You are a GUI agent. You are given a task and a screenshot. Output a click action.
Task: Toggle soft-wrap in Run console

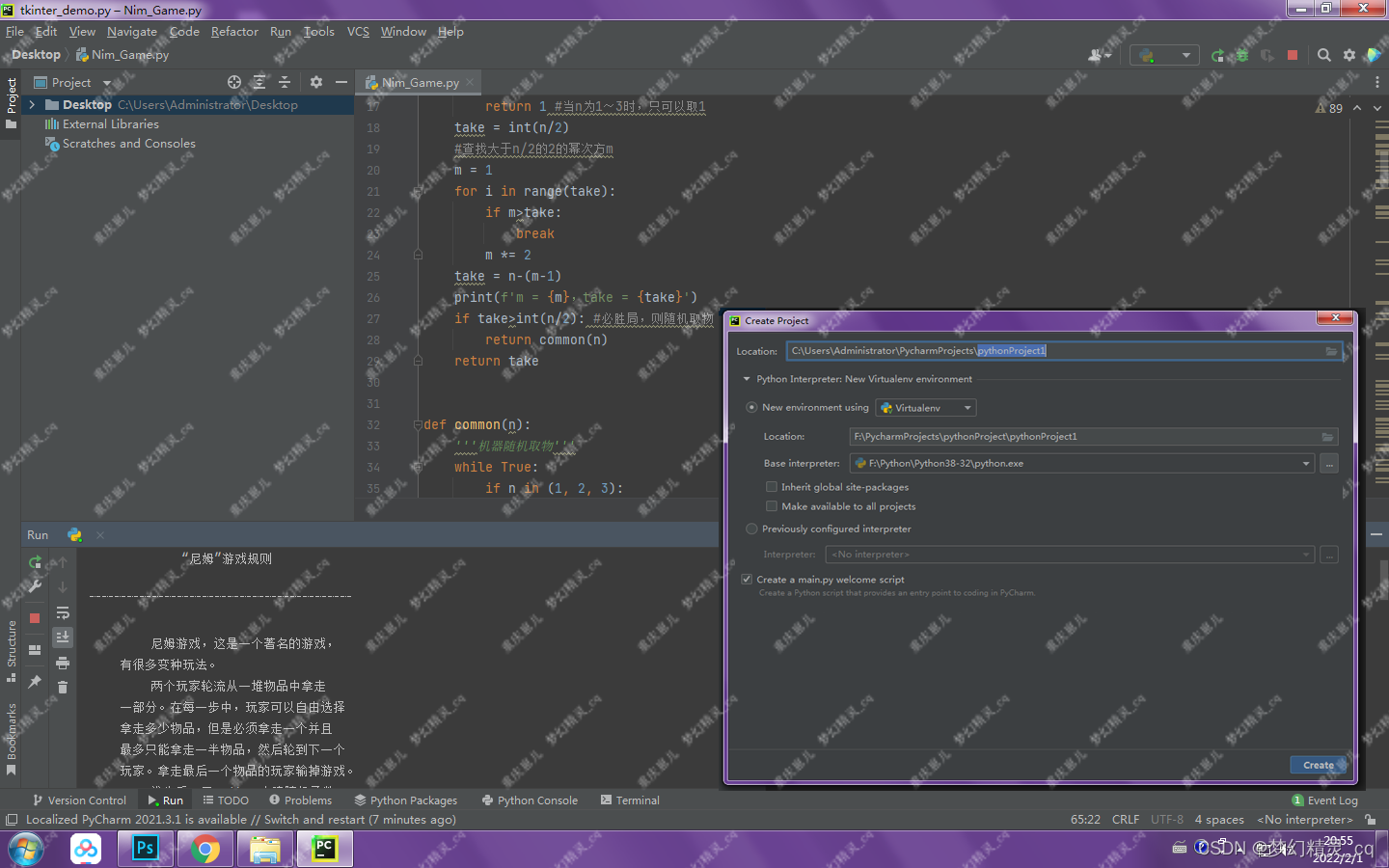(x=63, y=612)
